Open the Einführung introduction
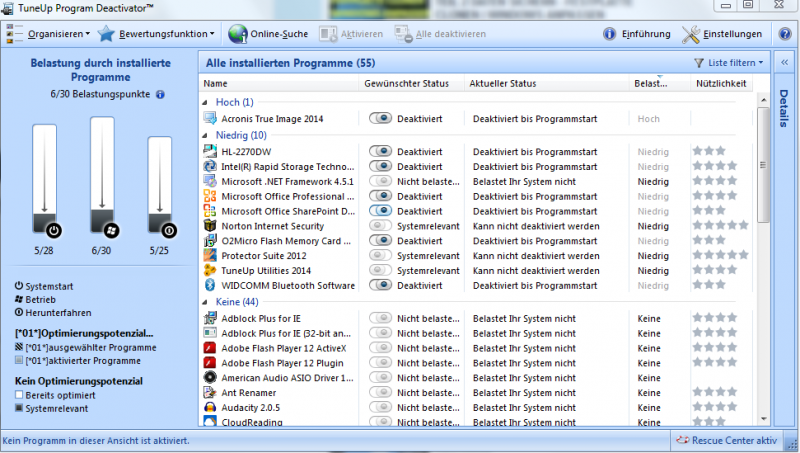This screenshot has width=800, height=453. tap(637, 34)
